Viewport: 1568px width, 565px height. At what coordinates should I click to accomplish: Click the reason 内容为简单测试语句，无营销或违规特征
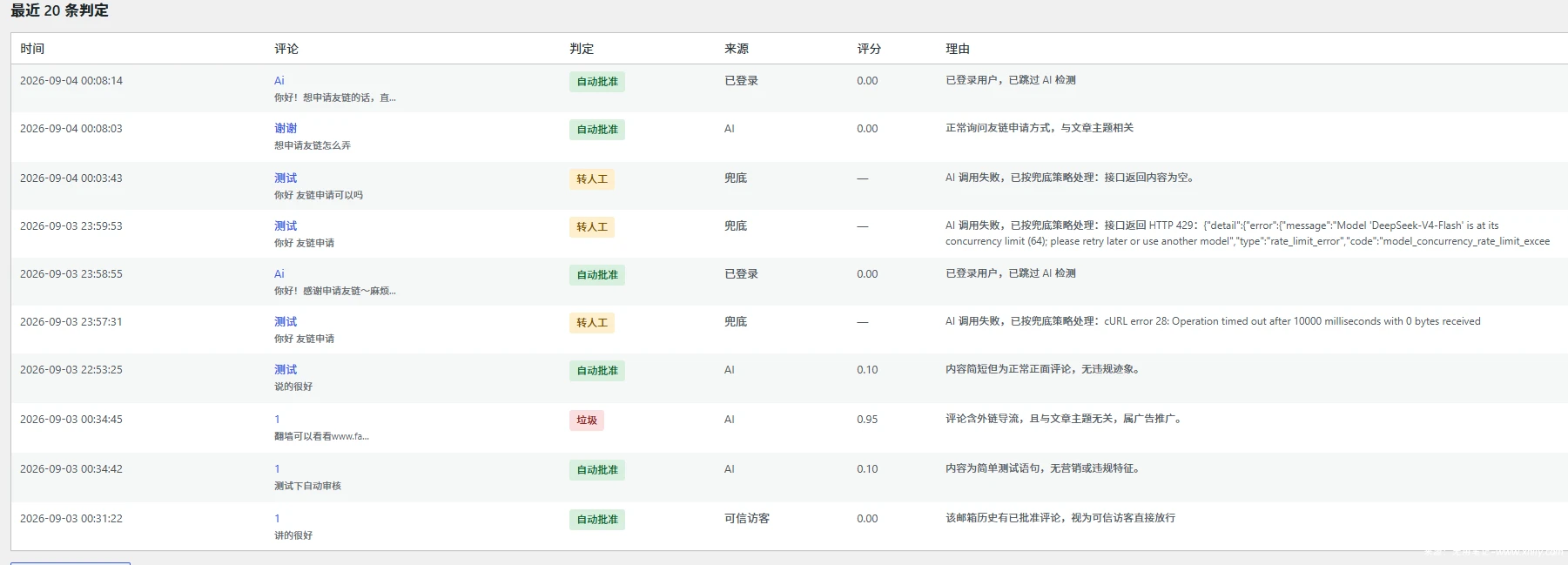(x=1043, y=468)
